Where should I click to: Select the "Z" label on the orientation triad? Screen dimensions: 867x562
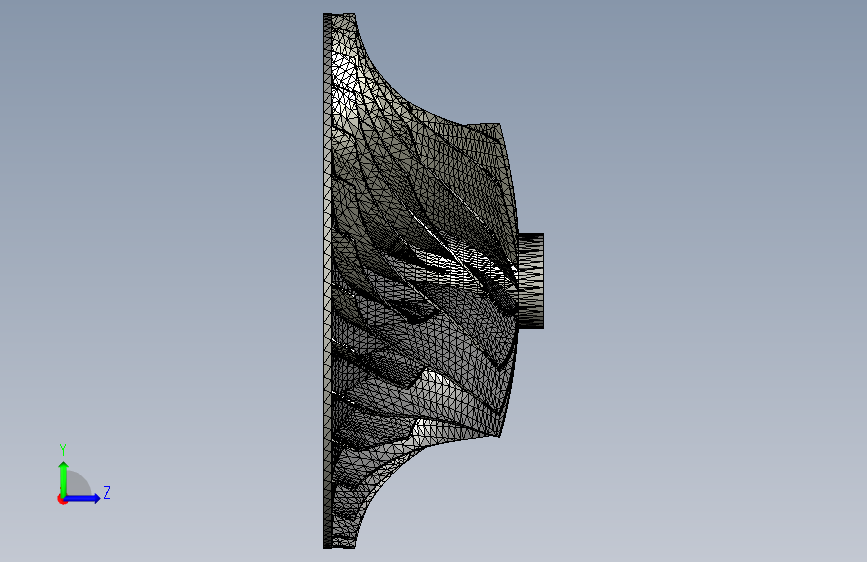coord(107,492)
